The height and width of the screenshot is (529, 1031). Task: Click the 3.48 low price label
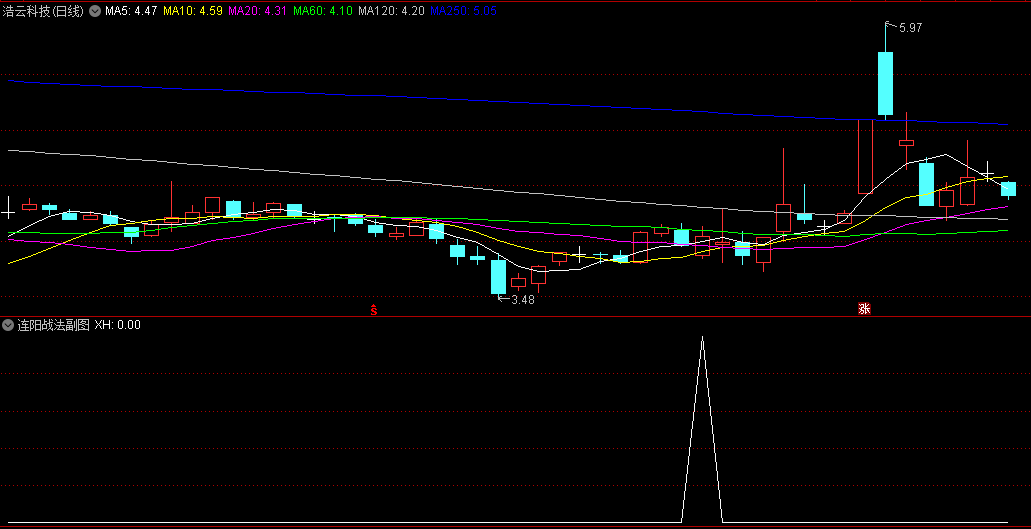point(523,300)
